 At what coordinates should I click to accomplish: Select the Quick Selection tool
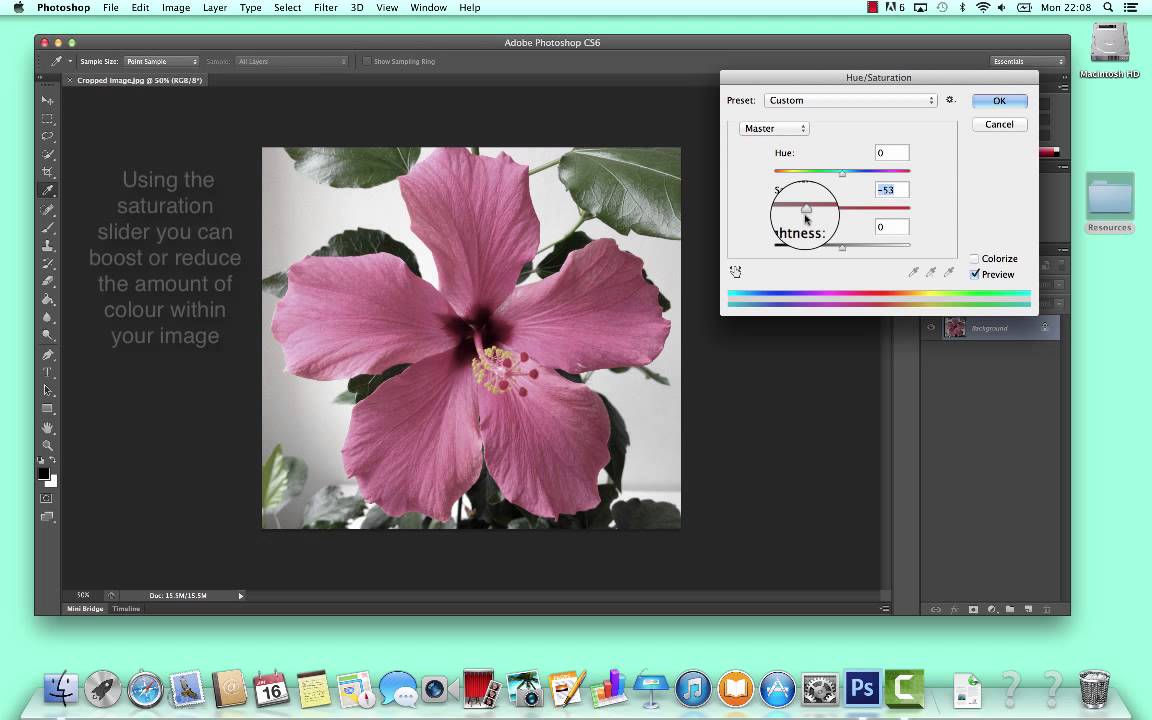(x=48, y=154)
